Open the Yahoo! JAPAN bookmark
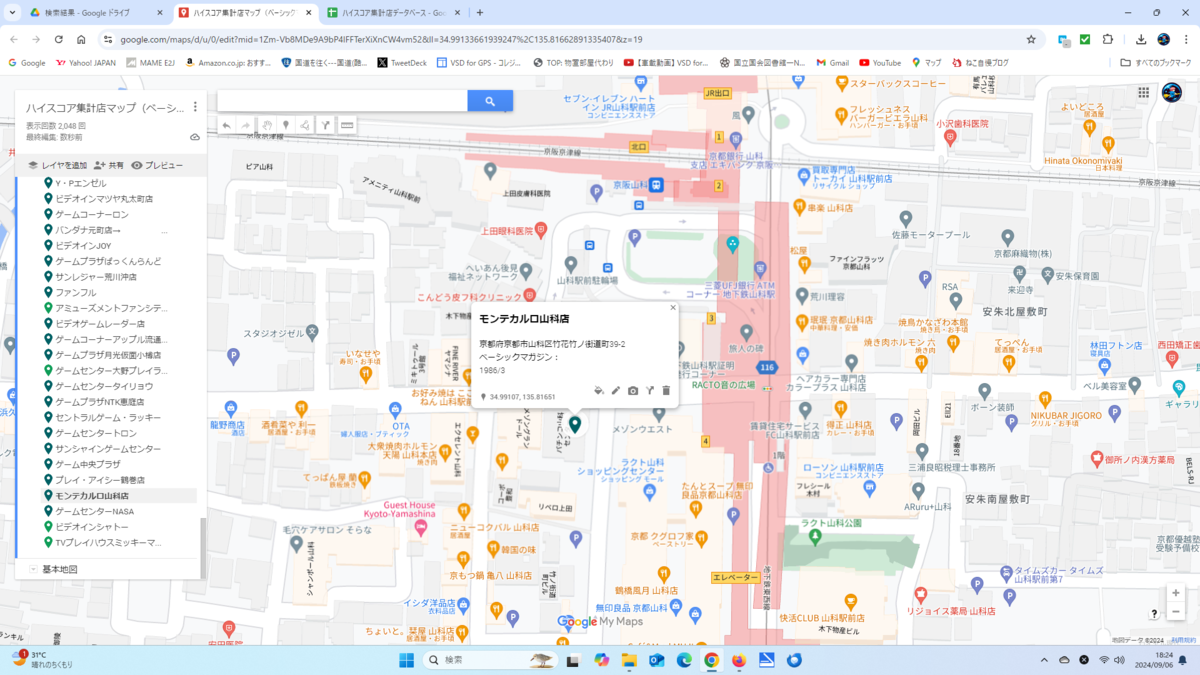The width and height of the screenshot is (1200, 675). [88, 62]
